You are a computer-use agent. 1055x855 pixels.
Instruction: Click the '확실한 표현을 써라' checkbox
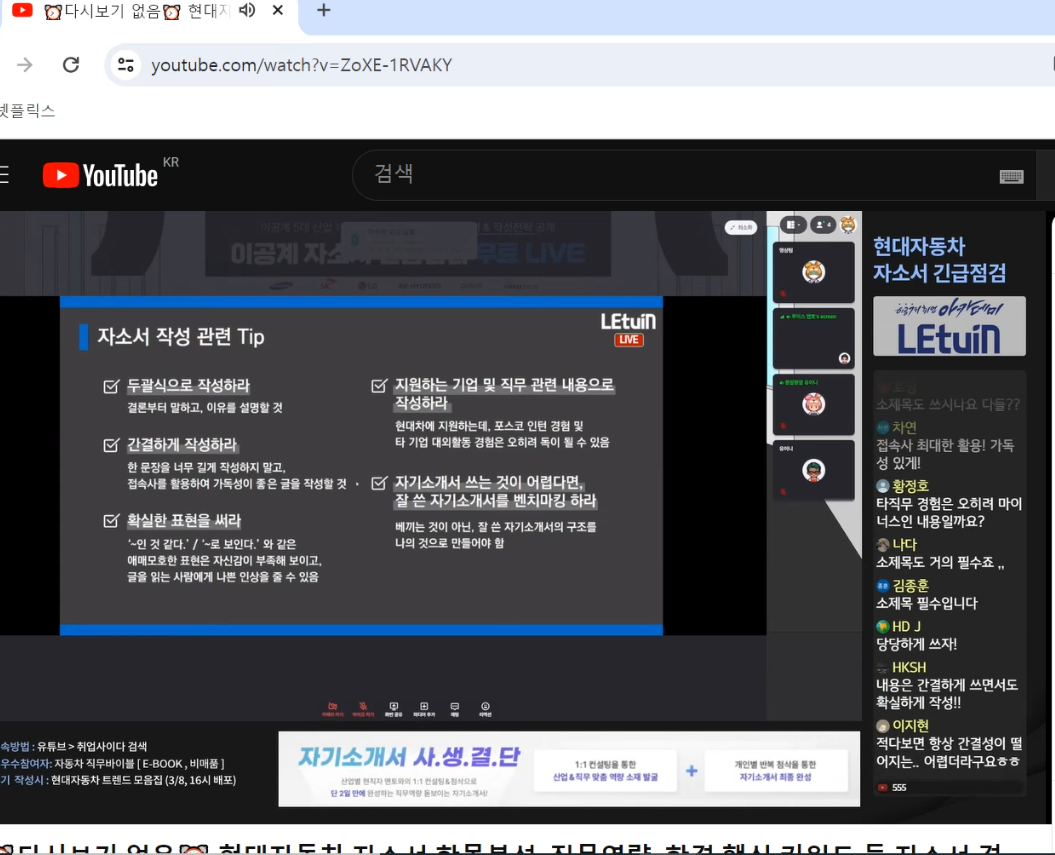tap(111, 521)
